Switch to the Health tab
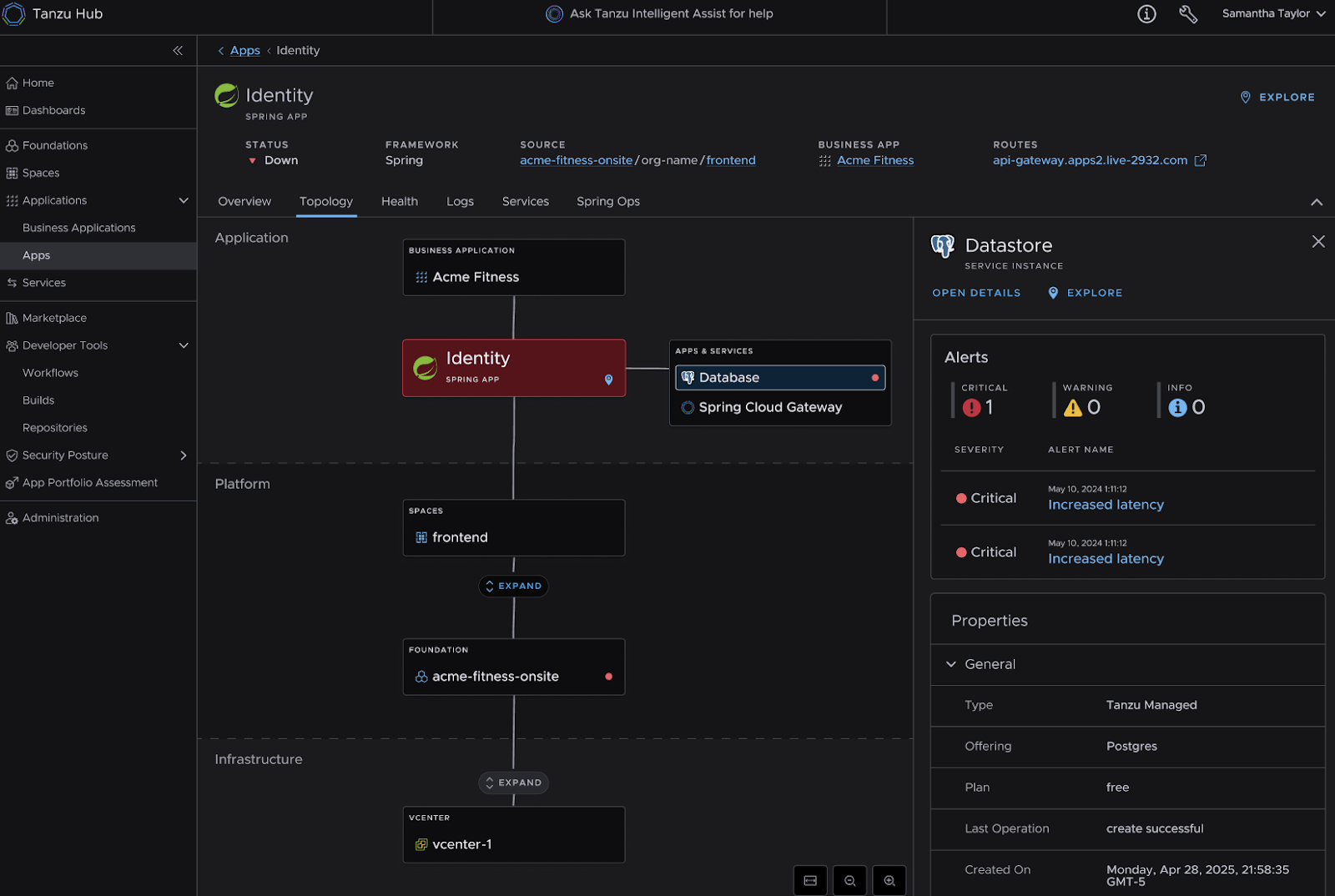The height and width of the screenshot is (896, 1335). [399, 201]
